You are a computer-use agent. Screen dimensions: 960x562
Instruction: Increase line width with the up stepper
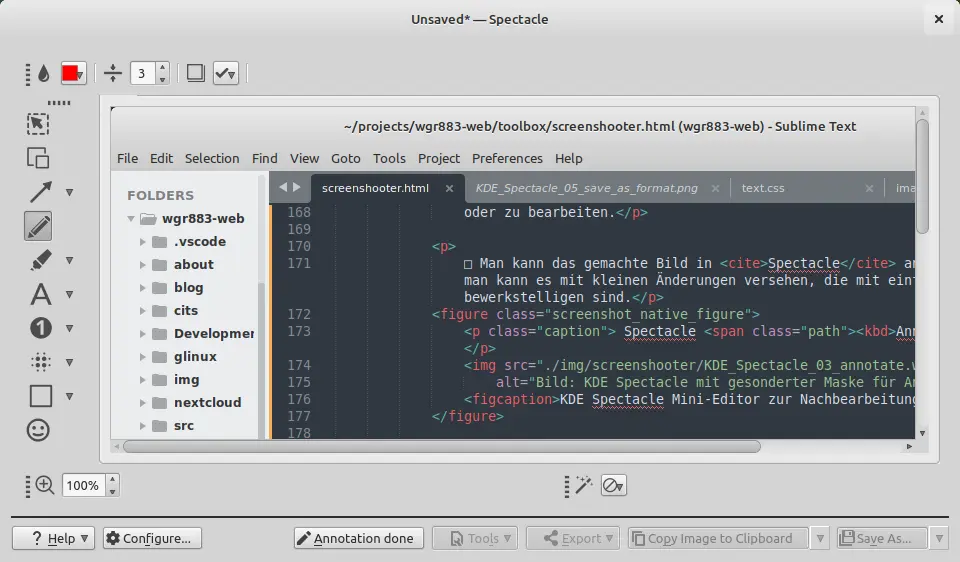pyautogui.click(x=162, y=67)
